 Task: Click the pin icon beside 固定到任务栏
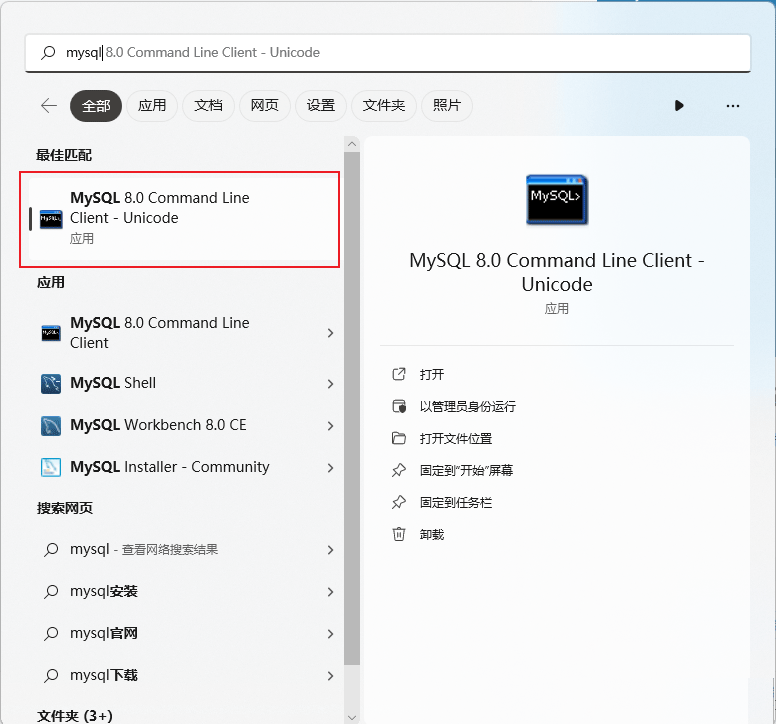tap(399, 503)
